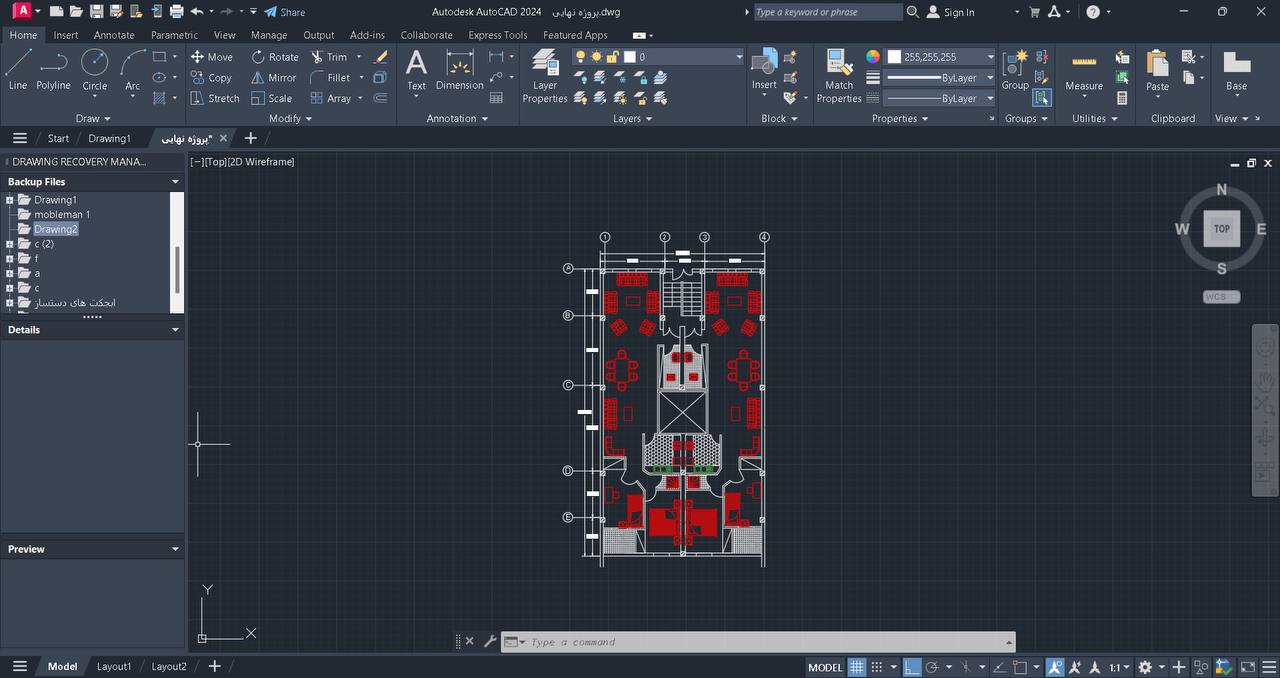This screenshot has width=1280, height=678.
Task: Collapse the Details section
Action: 175,330
